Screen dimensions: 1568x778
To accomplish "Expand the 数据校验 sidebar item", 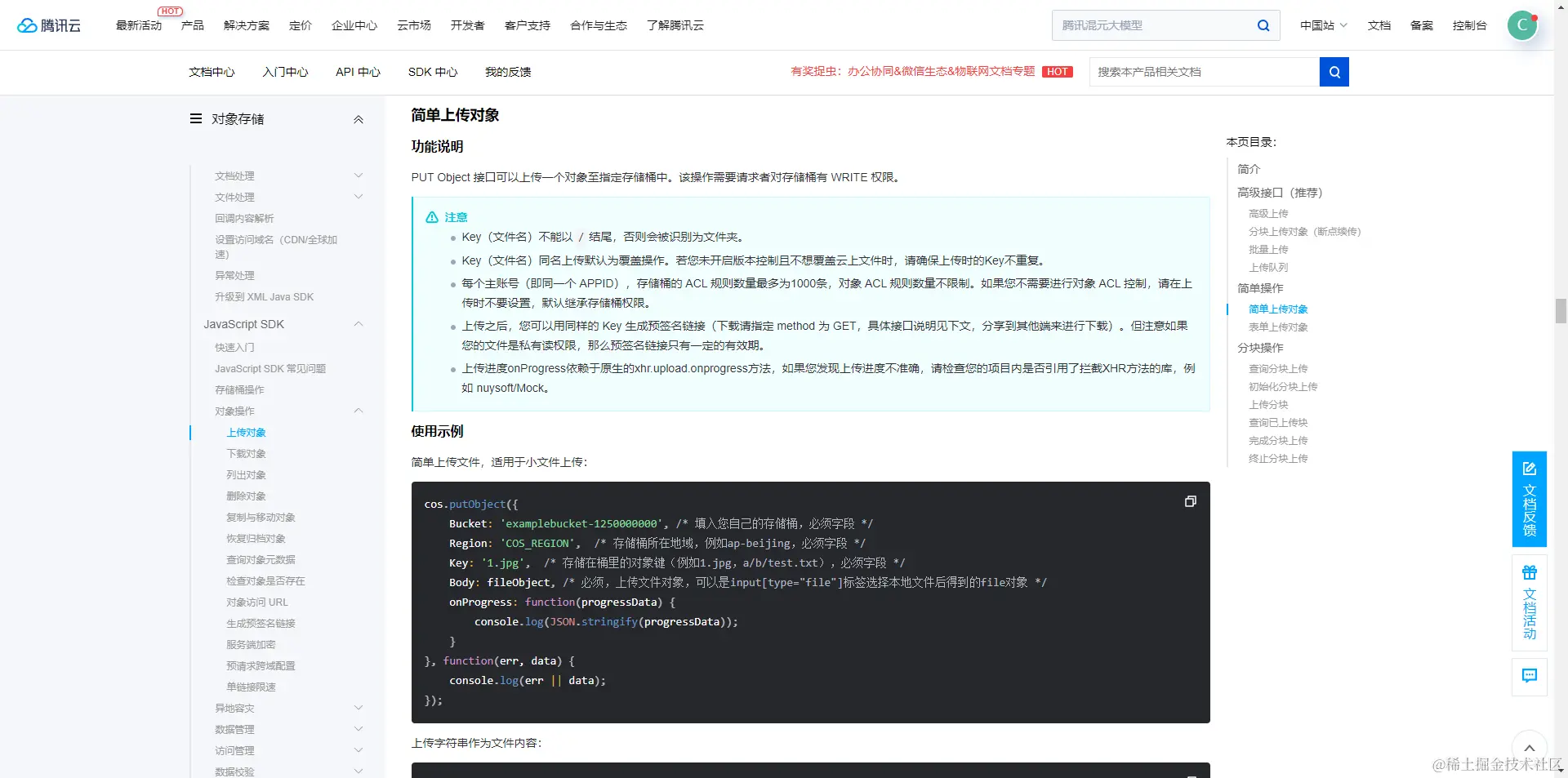I will click(359, 771).
